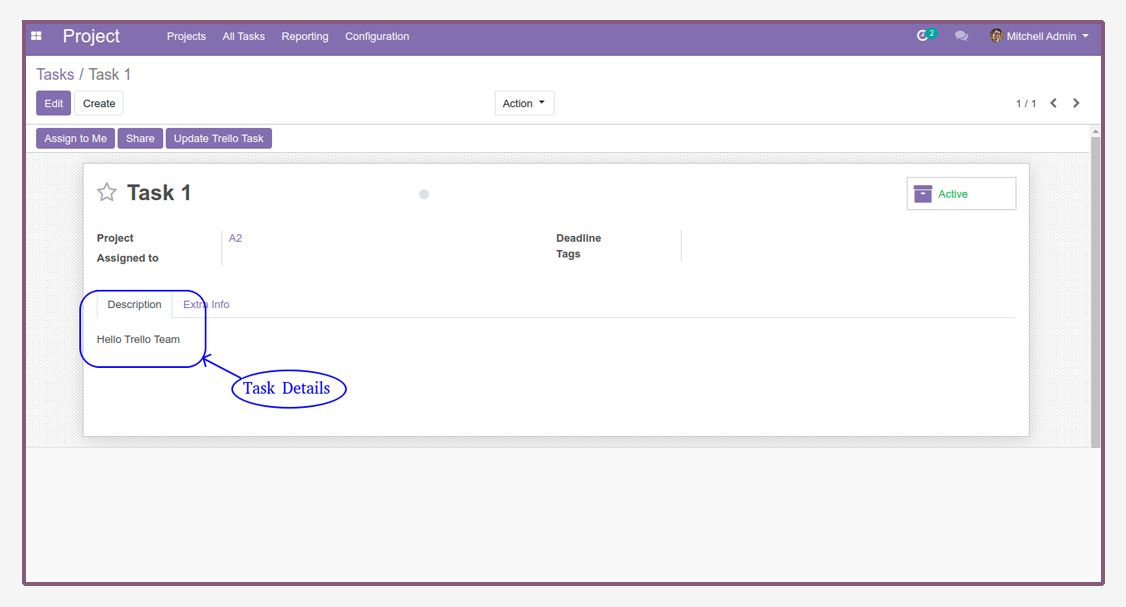Switch to the Extra Info tab
The width and height of the screenshot is (1126, 607).
pos(206,305)
